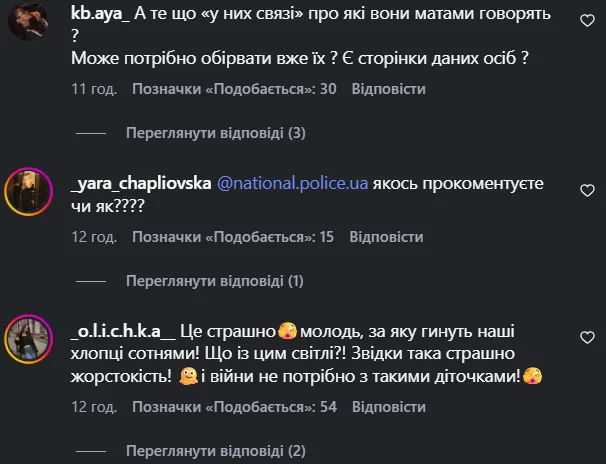Click the 12 год. timestamp under _yara_chapliovska comment
This screenshot has width=606, height=464.
[93, 237]
